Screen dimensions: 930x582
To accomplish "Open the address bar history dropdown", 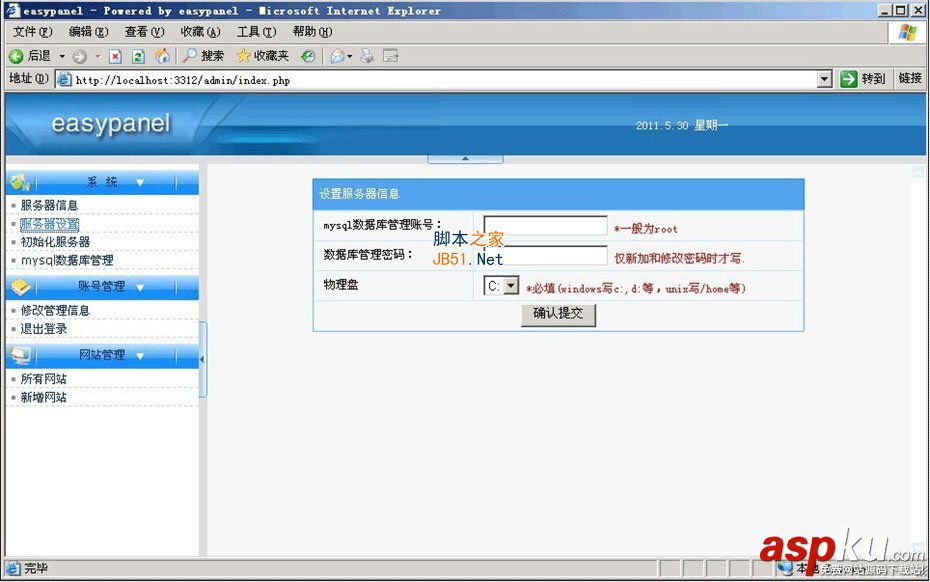I will click(824, 79).
